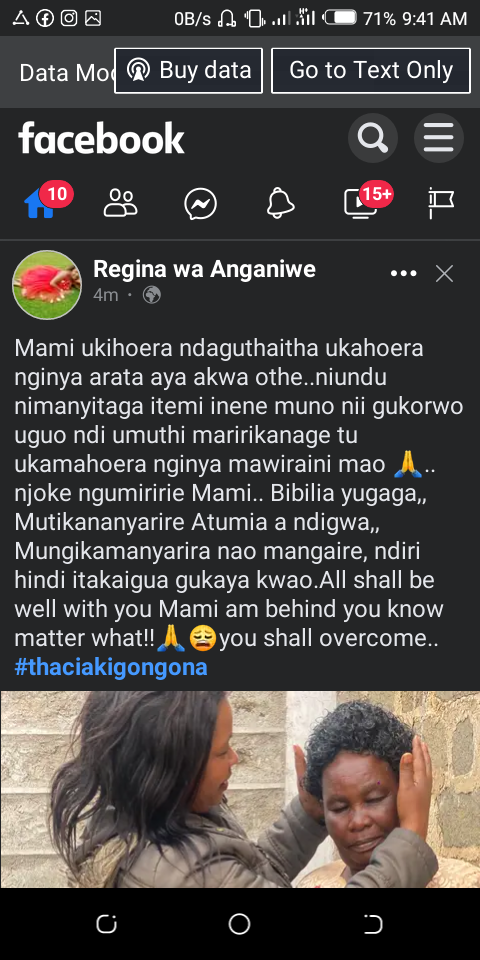View post public audience globe icon
The height and width of the screenshot is (960, 480).
pyautogui.click(x=152, y=295)
